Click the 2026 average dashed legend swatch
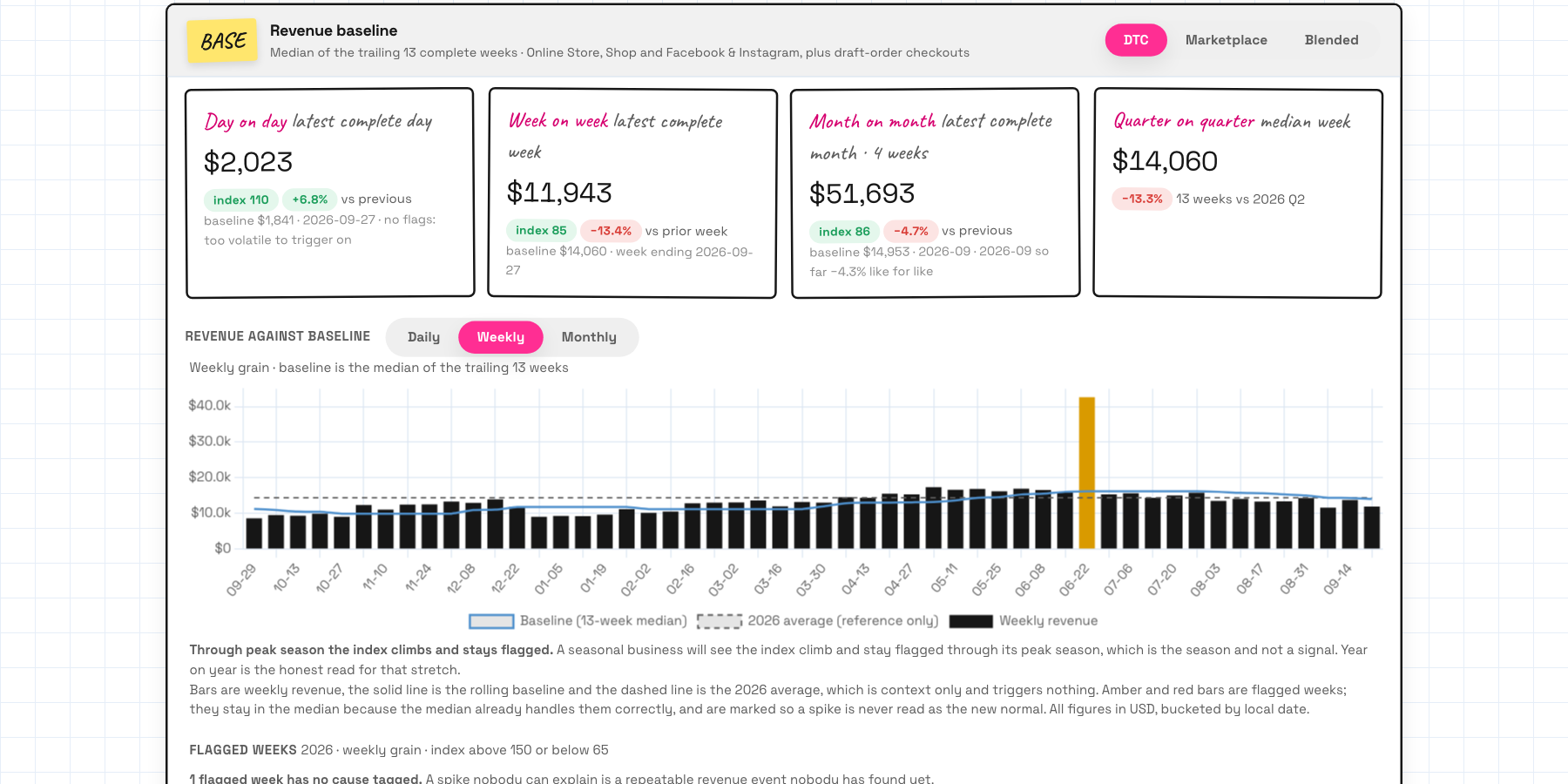 [x=719, y=621]
